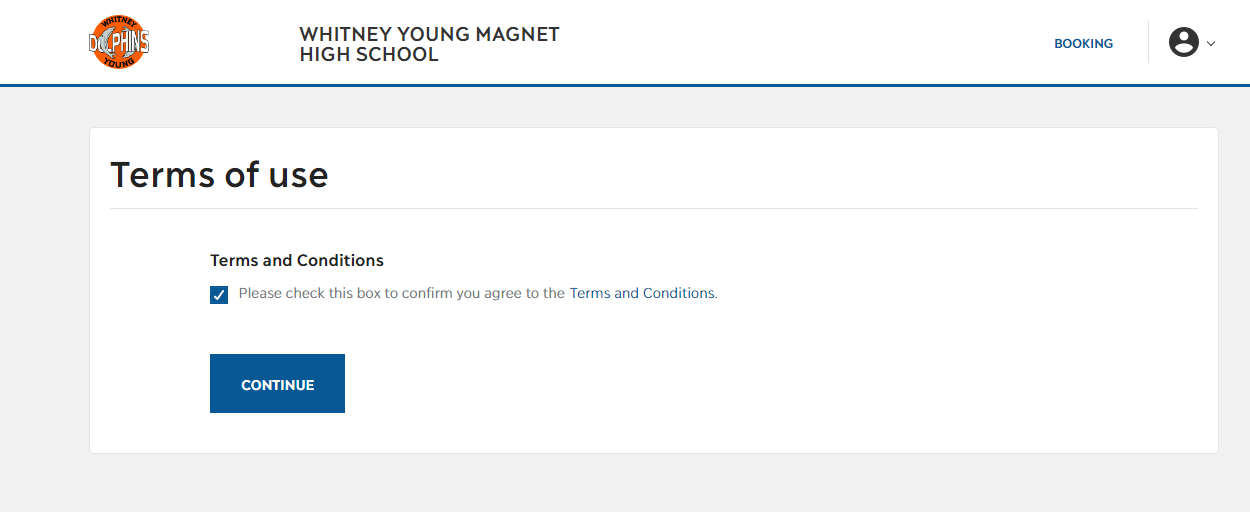This screenshot has width=1250, height=512.
Task: Expand the chevron next to account avatar
Action: coord(1211,43)
